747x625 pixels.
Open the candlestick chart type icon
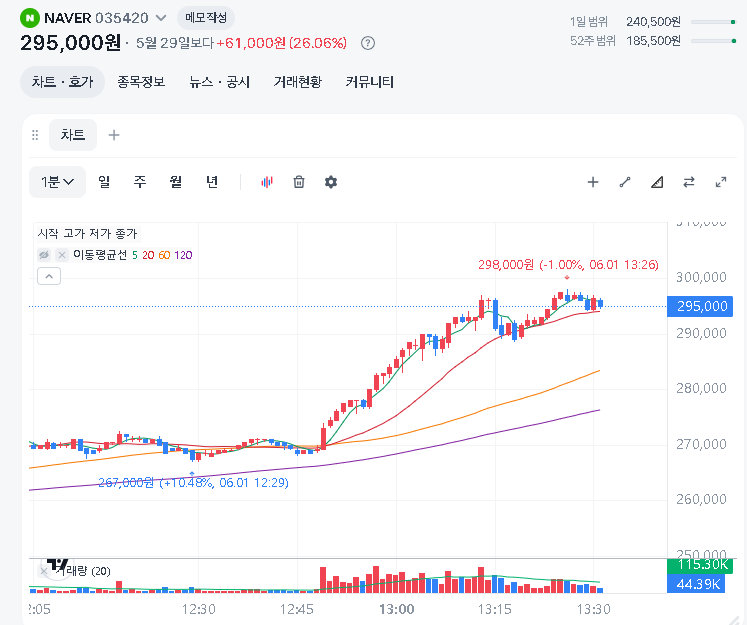click(x=267, y=182)
